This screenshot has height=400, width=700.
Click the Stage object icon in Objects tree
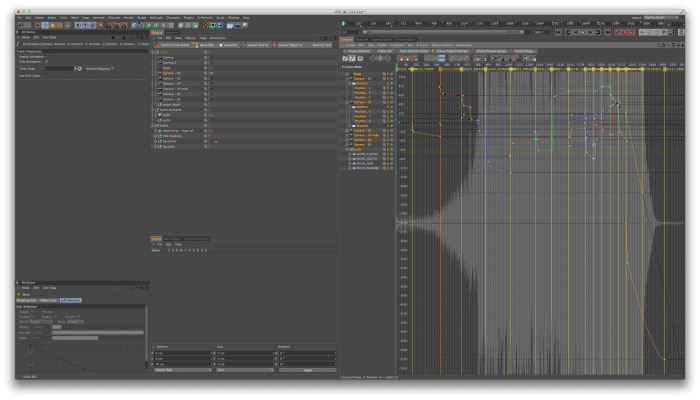pyautogui.click(x=159, y=68)
